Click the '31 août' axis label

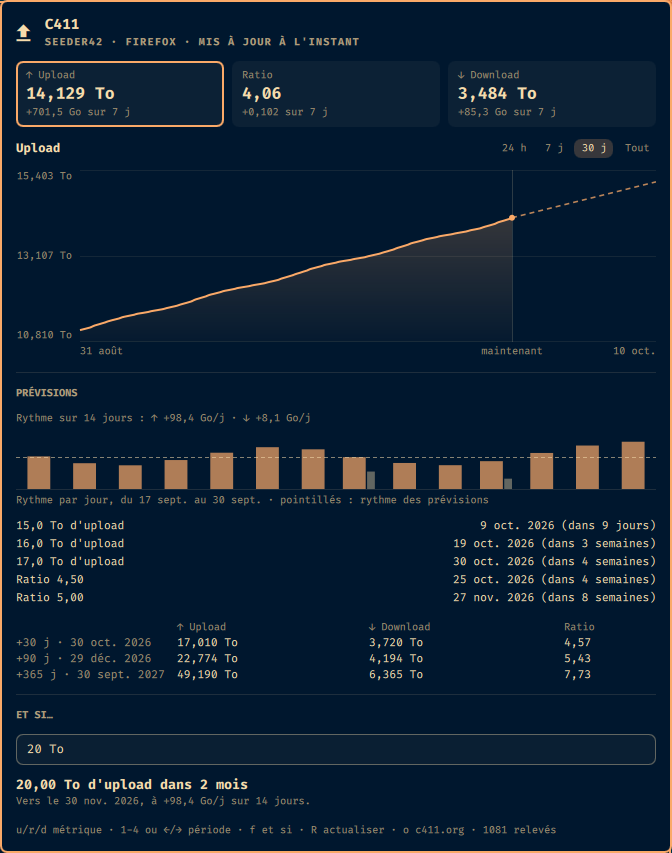click(101, 351)
